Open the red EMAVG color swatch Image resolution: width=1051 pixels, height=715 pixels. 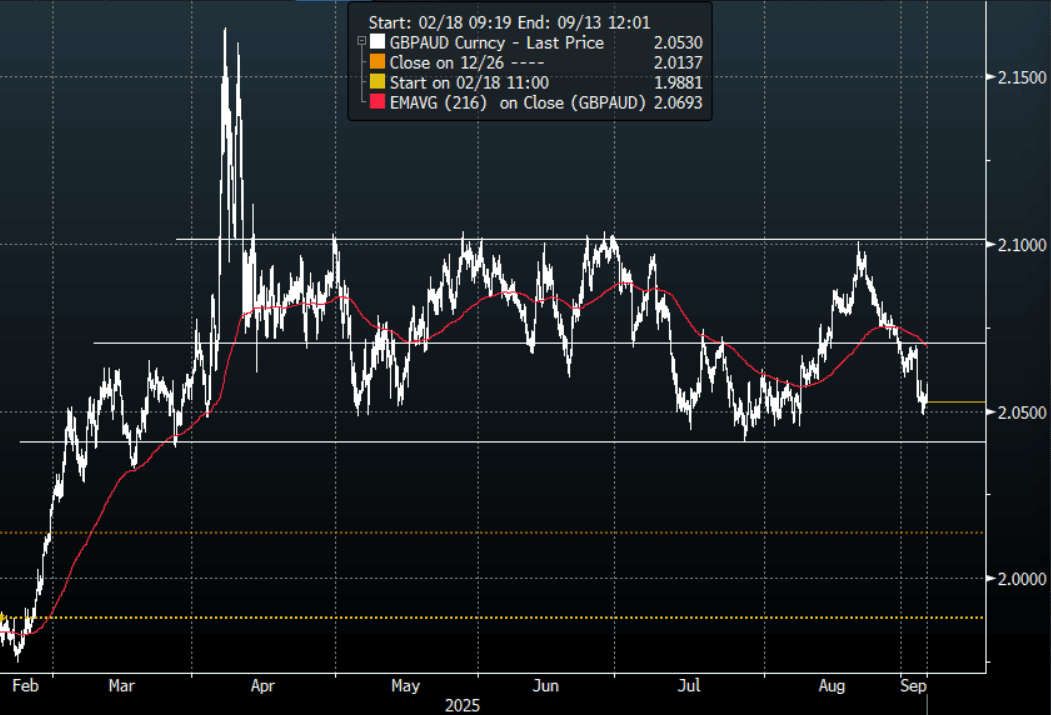tap(376, 102)
